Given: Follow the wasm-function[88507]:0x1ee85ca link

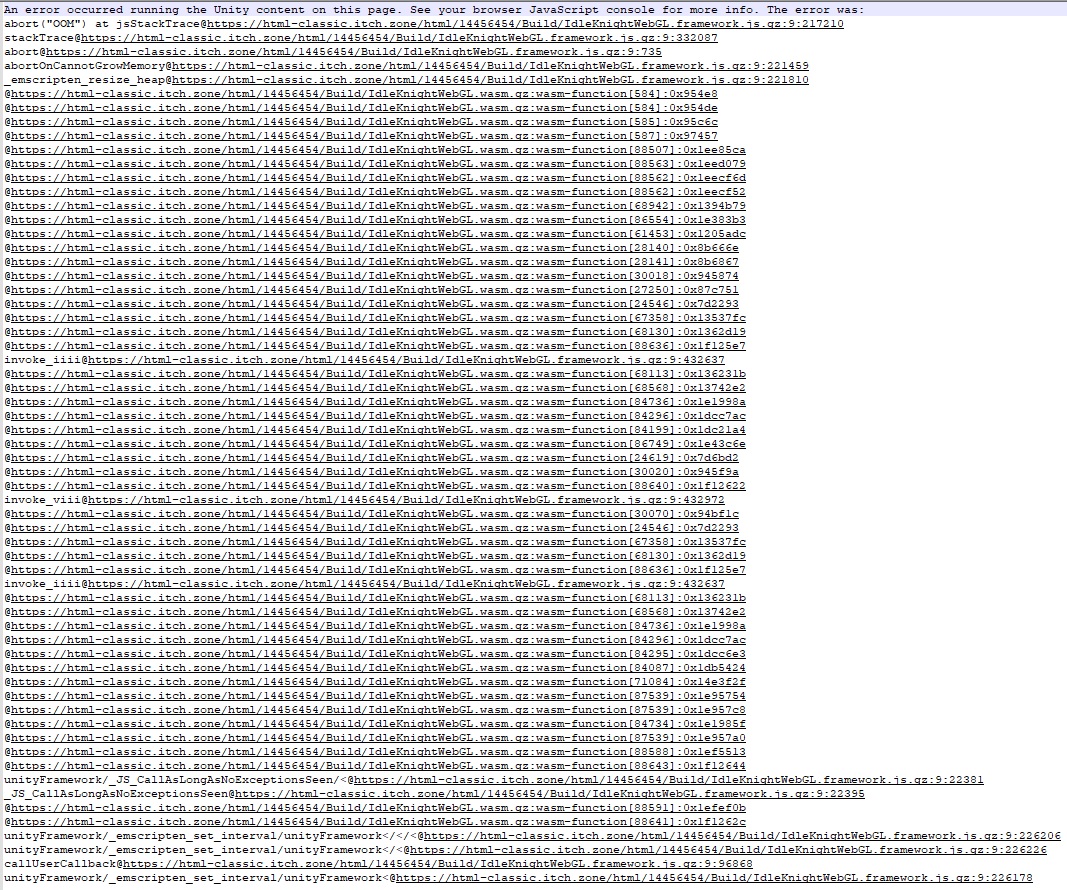Looking at the screenshot, I should (378, 150).
